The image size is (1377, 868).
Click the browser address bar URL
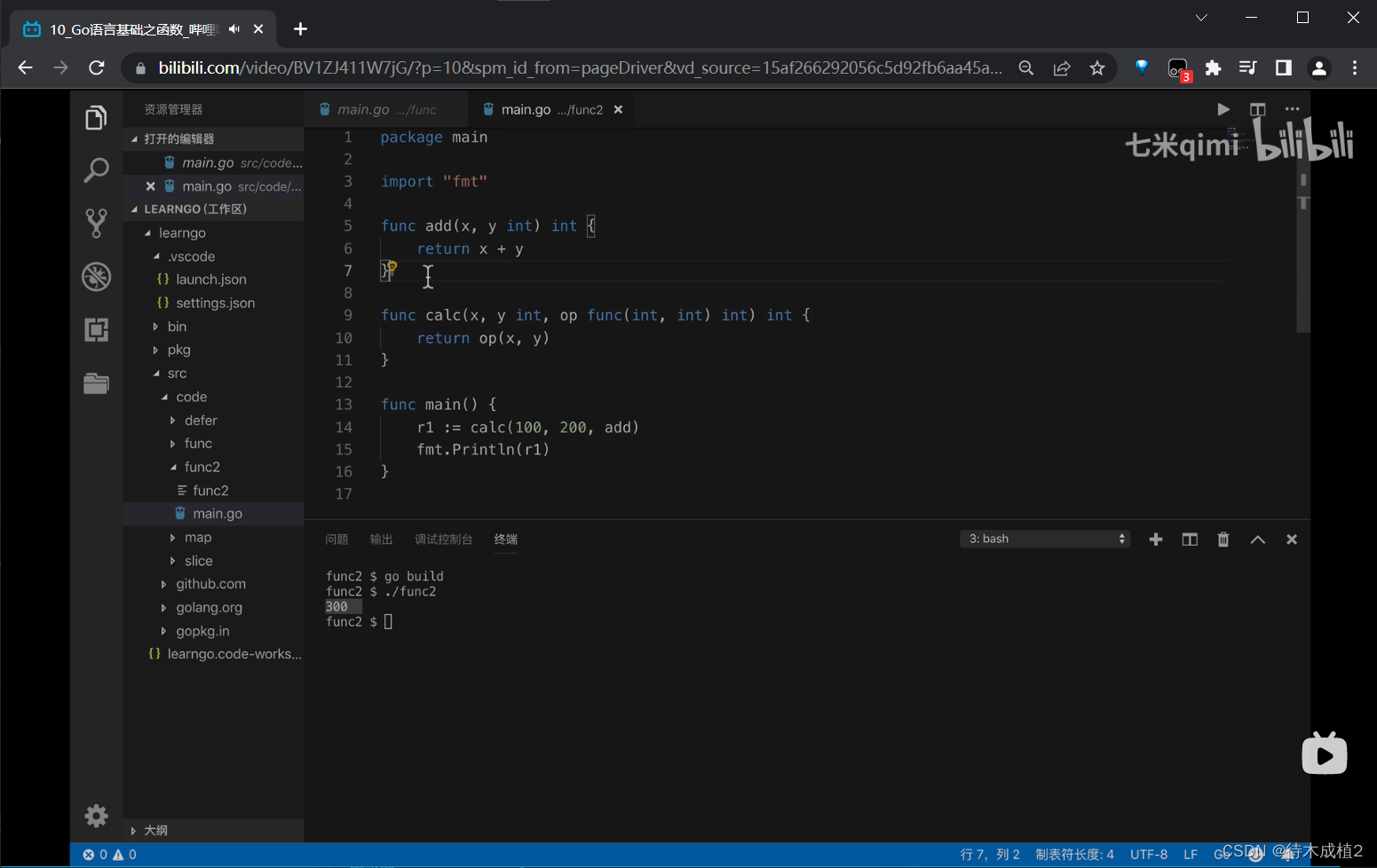click(580, 68)
